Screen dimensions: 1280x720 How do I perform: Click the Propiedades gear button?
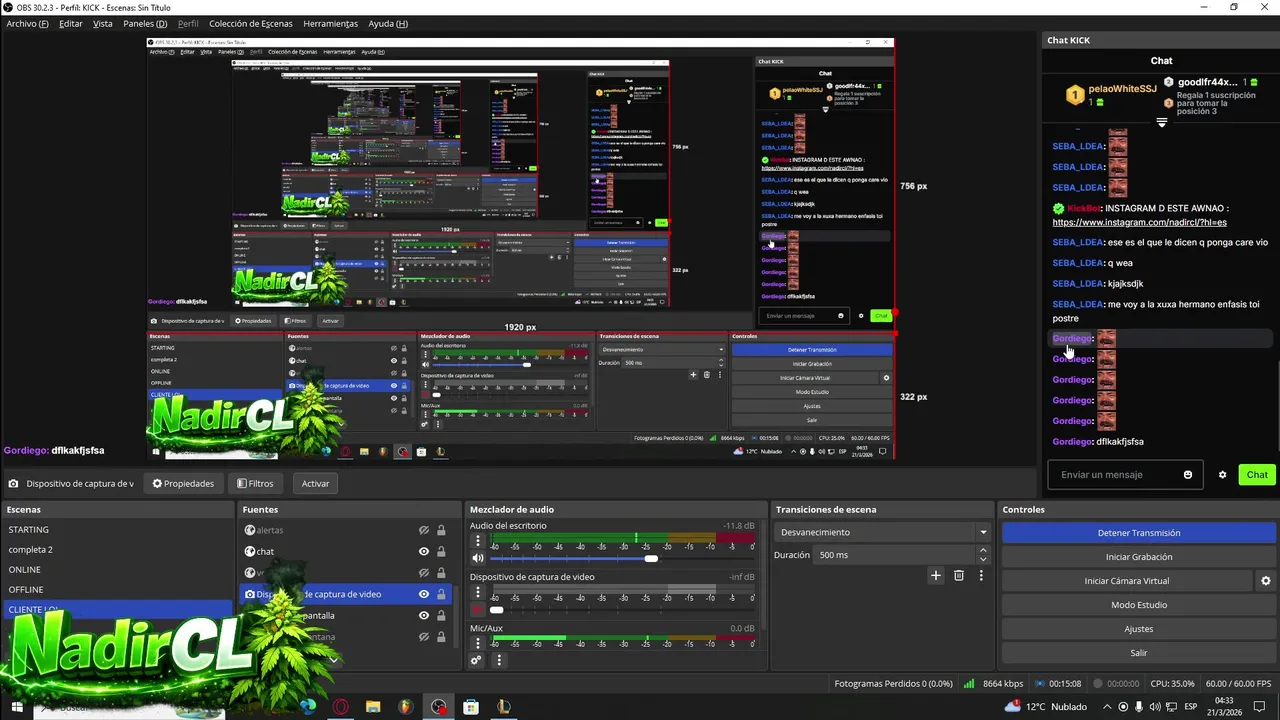click(x=183, y=483)
